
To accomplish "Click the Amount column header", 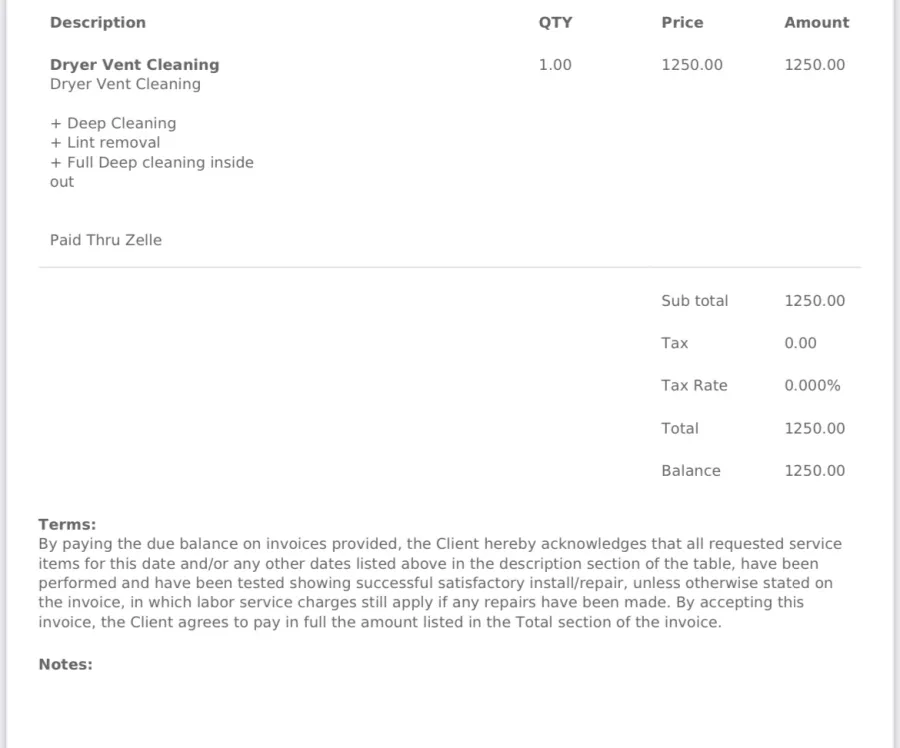I will pos(816,22).
